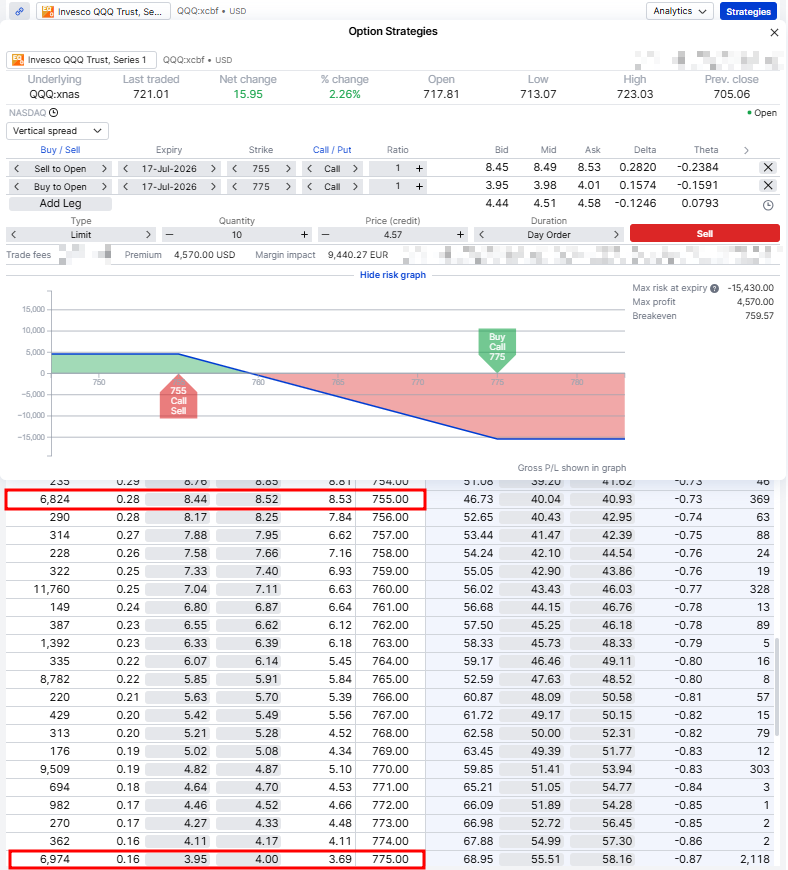This screenshot has height=870, width=788.
Task: Click the Buy Call 775 marker on graph
Action: click(x=497, y=350)
